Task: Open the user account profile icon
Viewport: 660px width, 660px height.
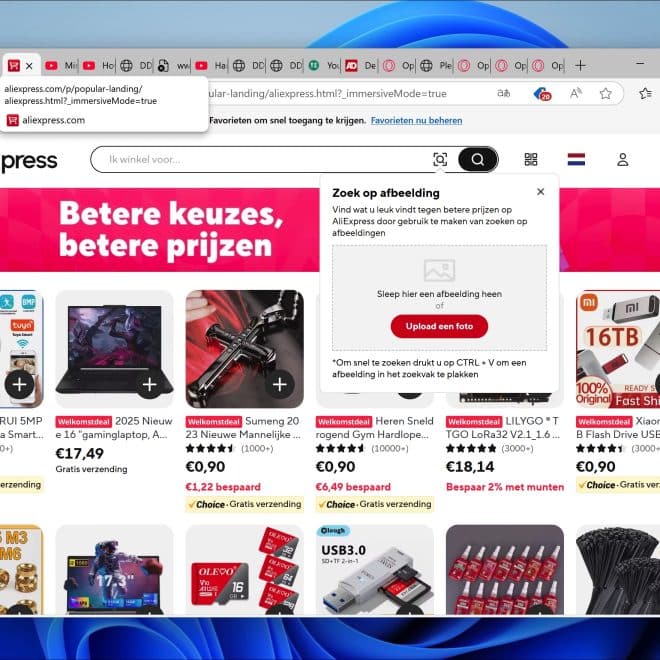Action: point(623,160)
